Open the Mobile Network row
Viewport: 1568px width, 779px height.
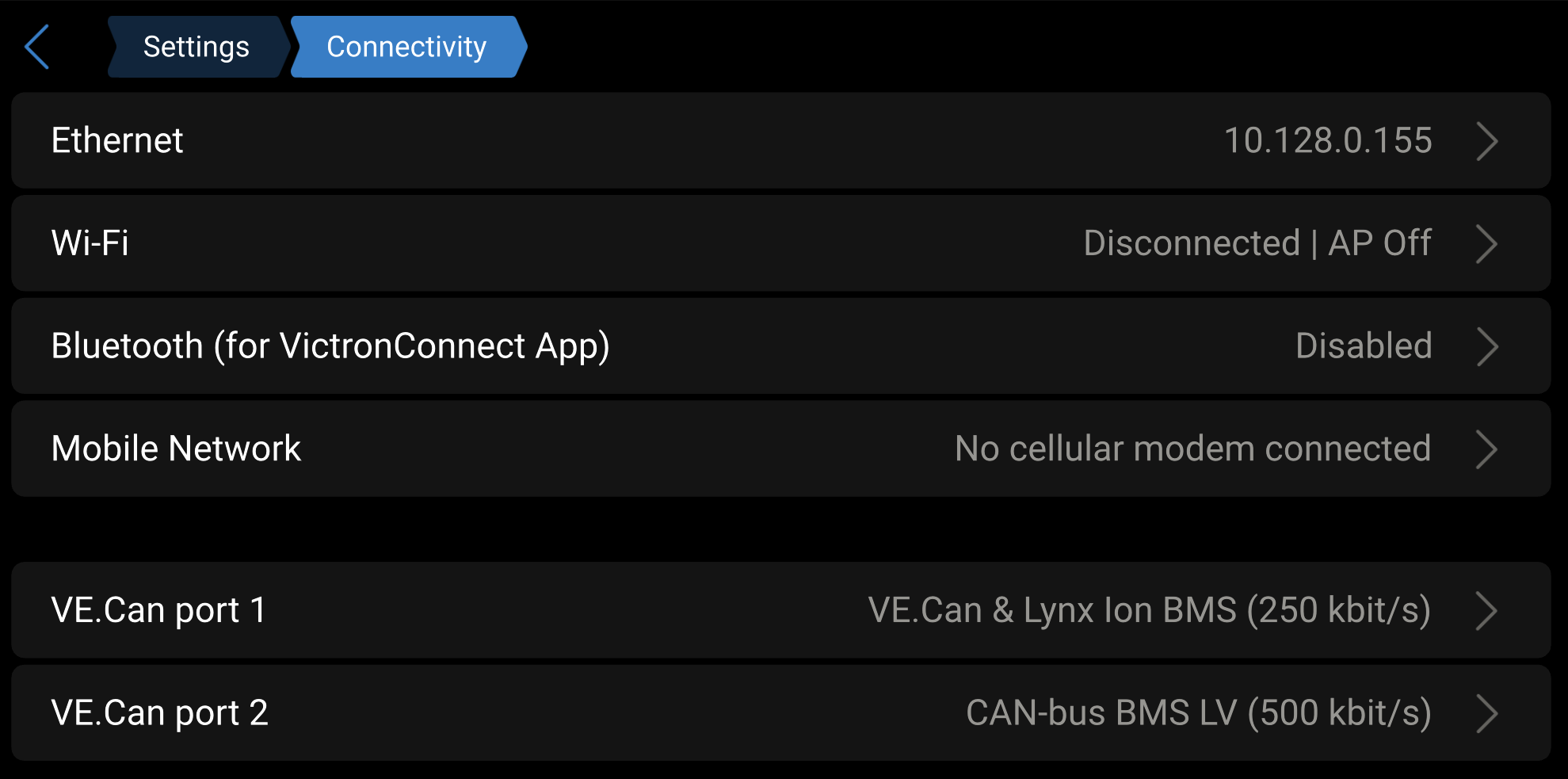point(176,449)
